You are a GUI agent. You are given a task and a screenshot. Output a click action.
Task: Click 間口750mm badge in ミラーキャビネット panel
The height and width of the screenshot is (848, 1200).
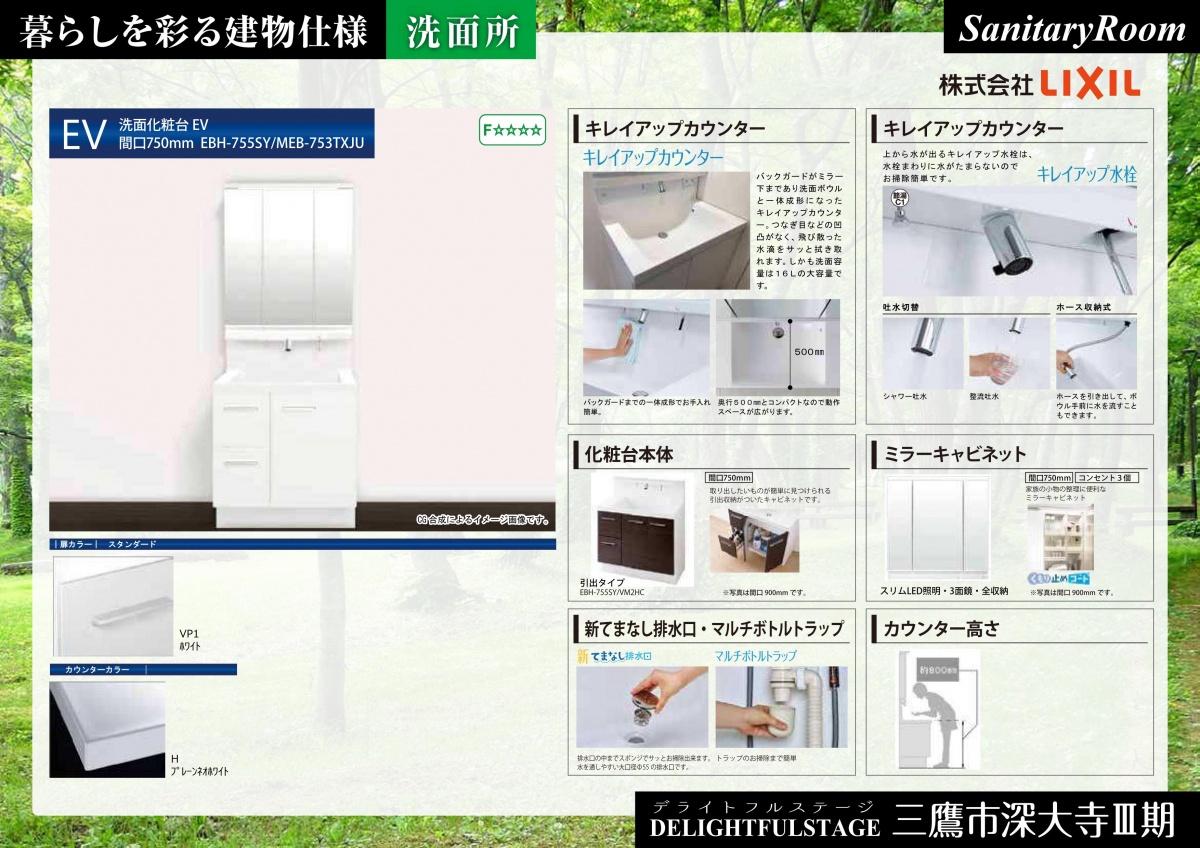click(x=1050, y=478)
